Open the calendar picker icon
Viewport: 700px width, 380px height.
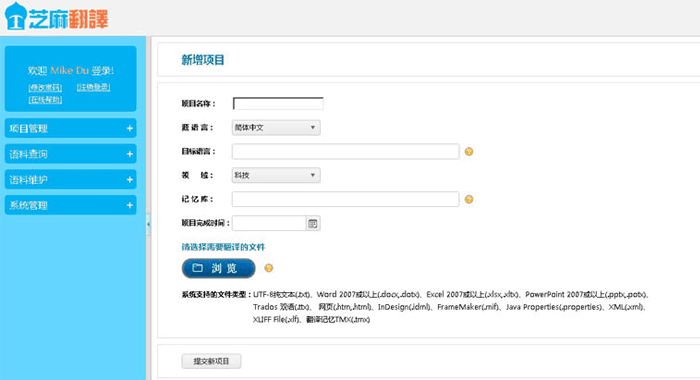click(313, 223)
